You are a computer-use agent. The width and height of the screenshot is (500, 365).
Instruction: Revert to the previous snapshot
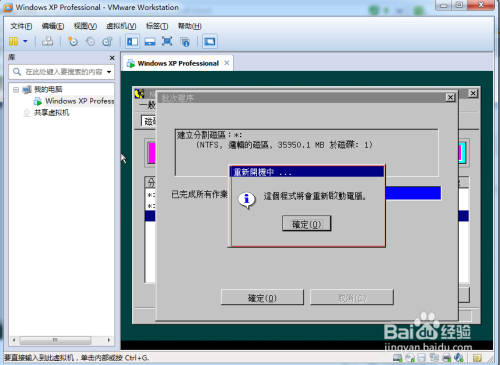90,41
